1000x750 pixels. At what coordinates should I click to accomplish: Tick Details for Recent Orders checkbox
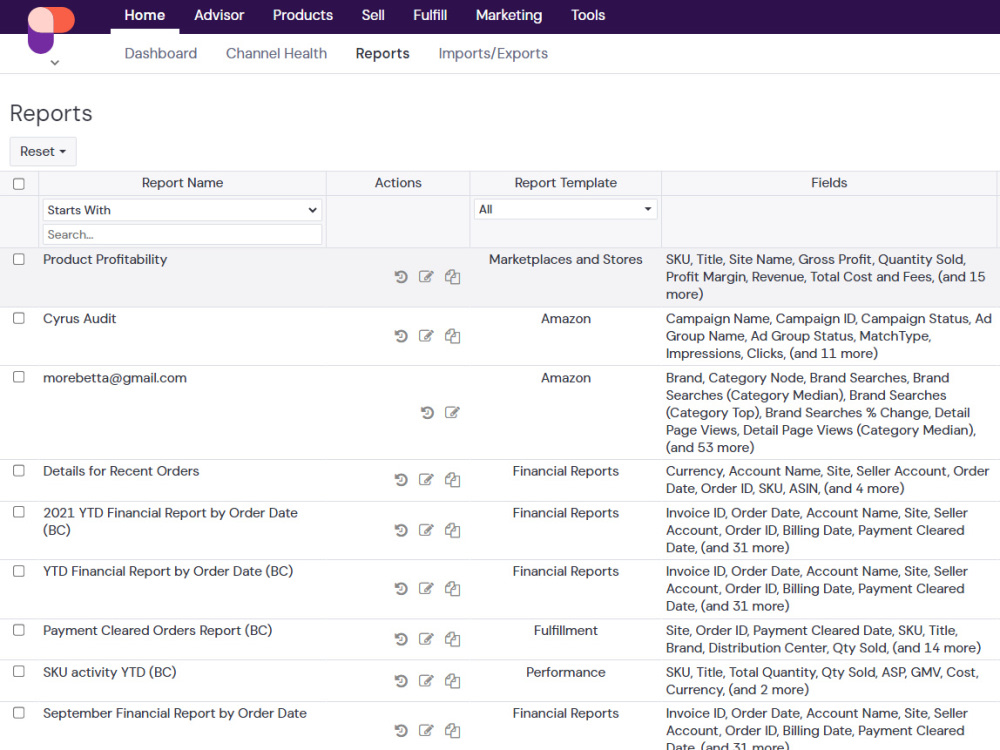click(x=19, y=471)
